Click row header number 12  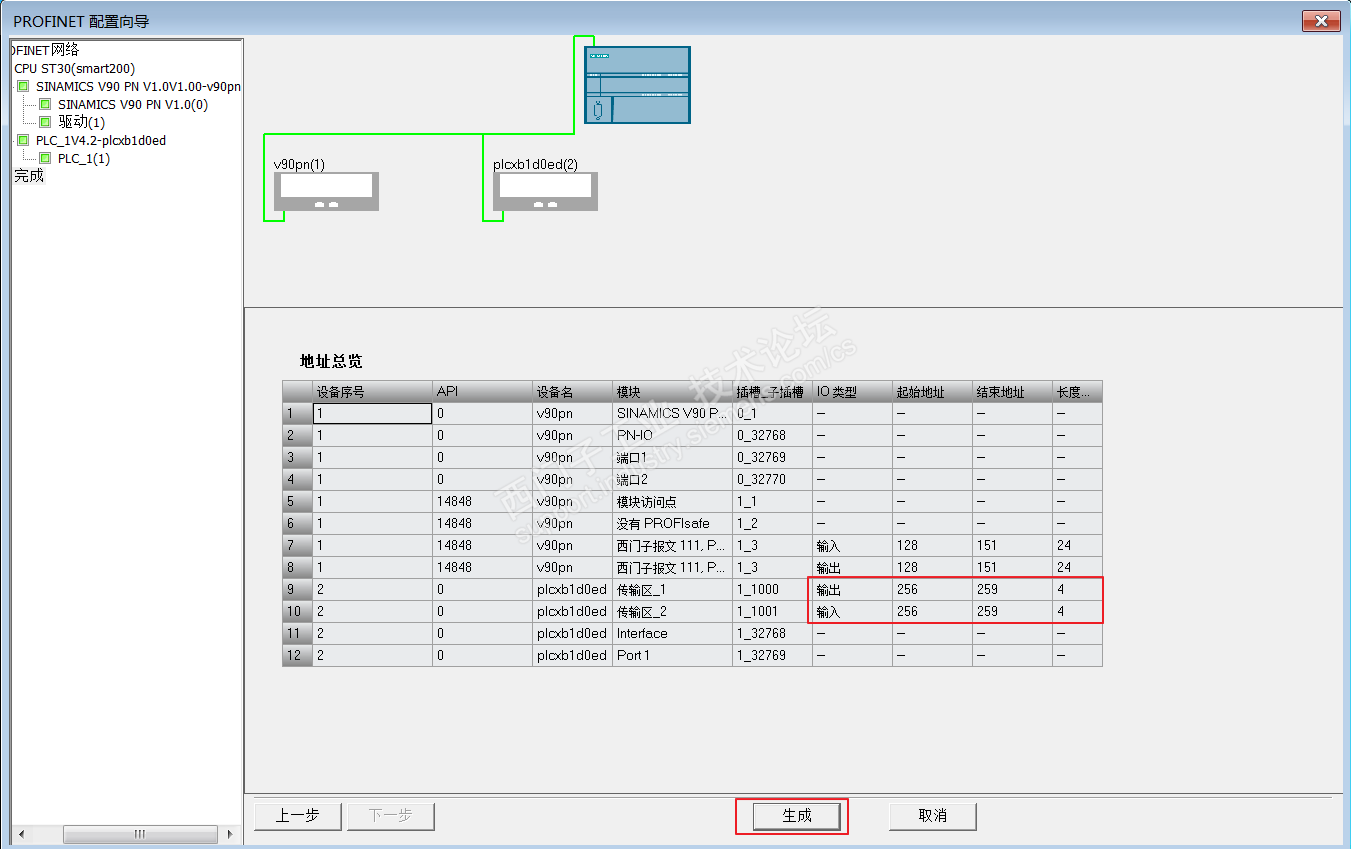pos(297,655)
